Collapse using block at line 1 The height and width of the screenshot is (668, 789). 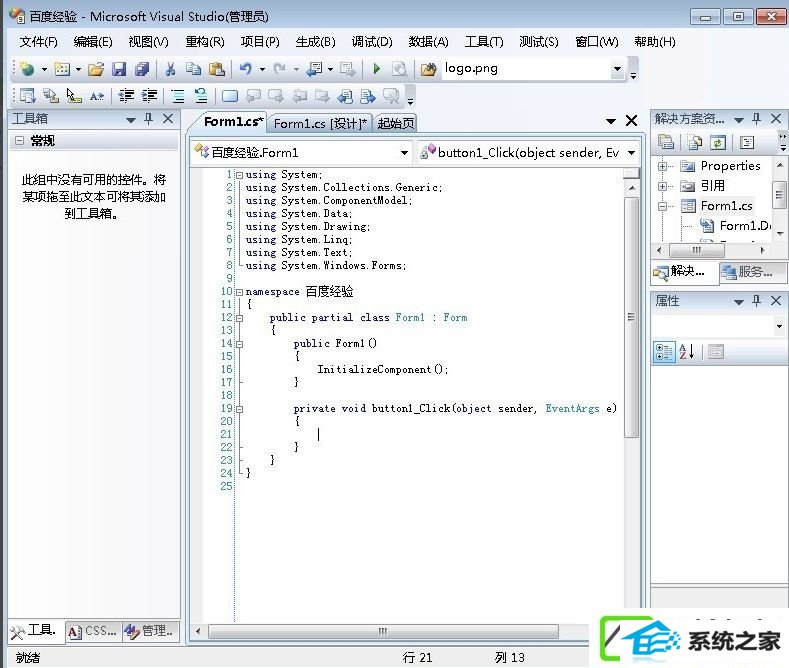tap(240, 176)
